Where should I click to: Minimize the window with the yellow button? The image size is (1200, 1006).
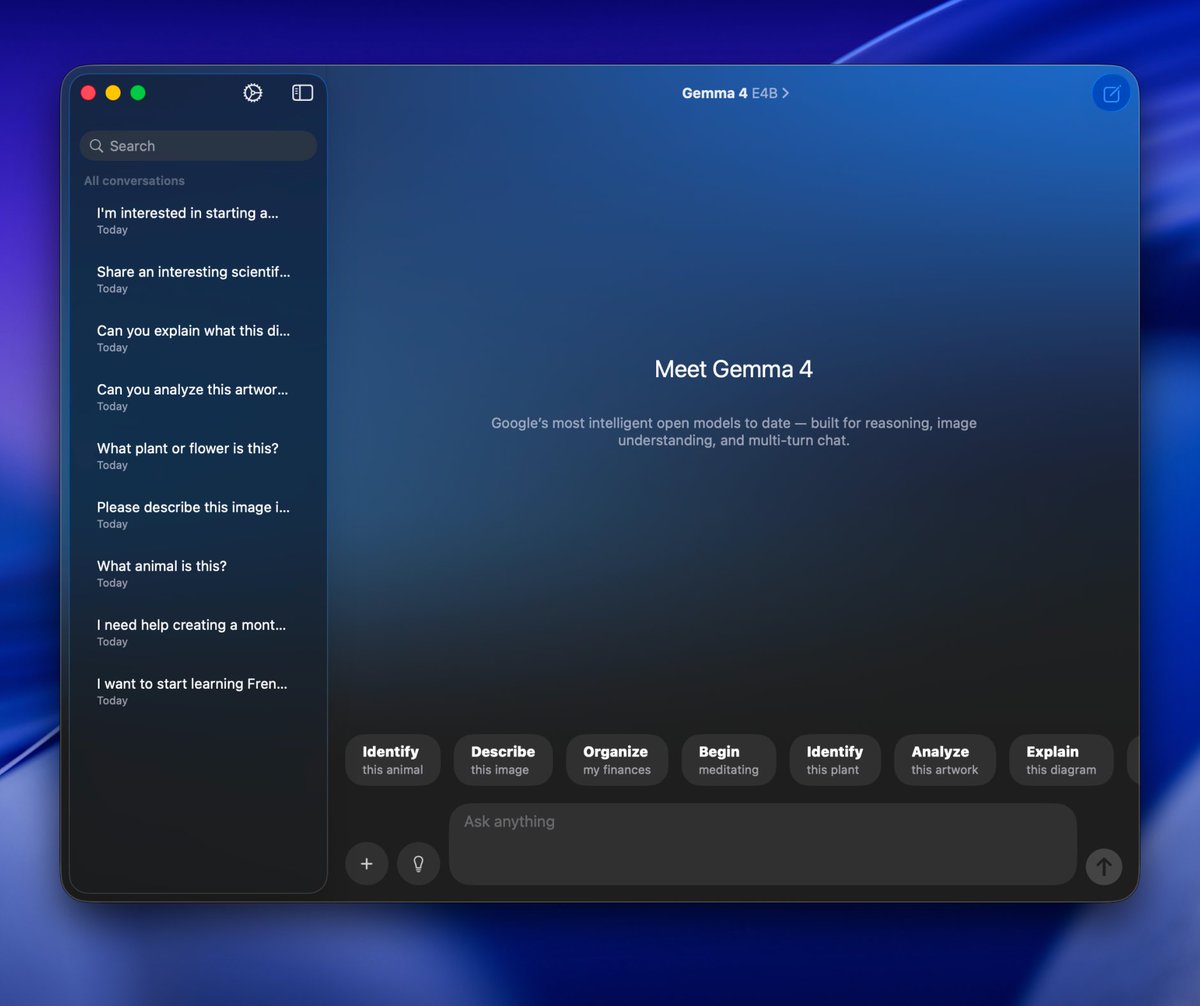(x=113, y=93)
